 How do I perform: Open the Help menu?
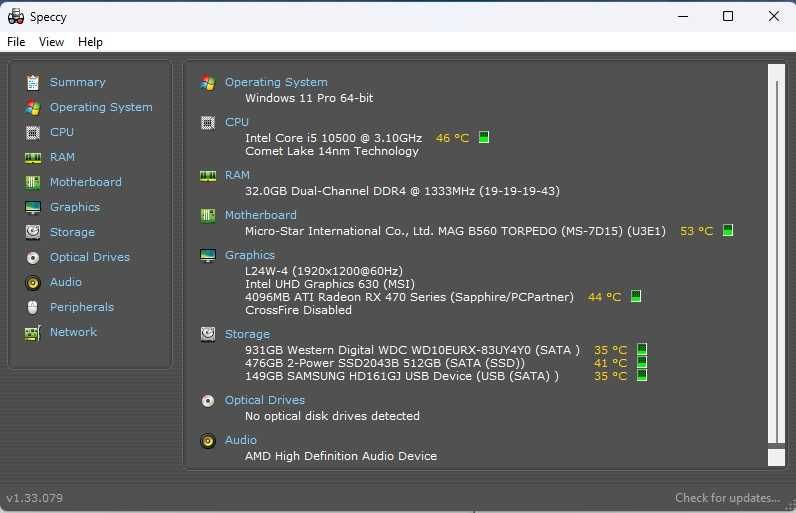(x=90, y=42)
